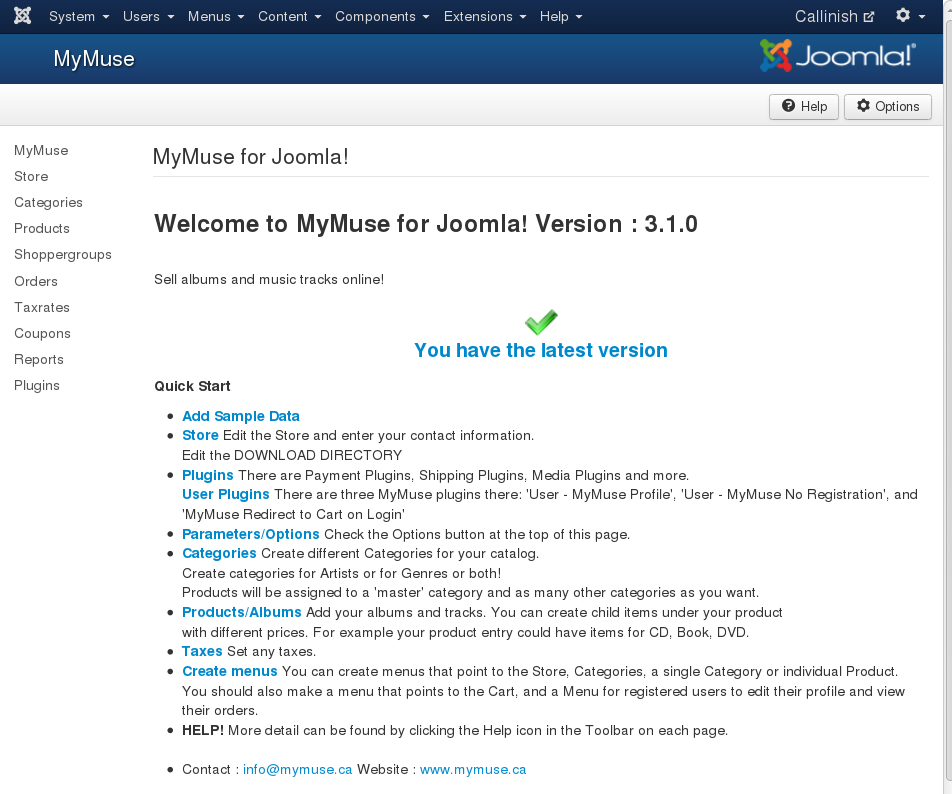Click the Help toolbar button
The image size is (952, 794).
click(x=804, y=106)
